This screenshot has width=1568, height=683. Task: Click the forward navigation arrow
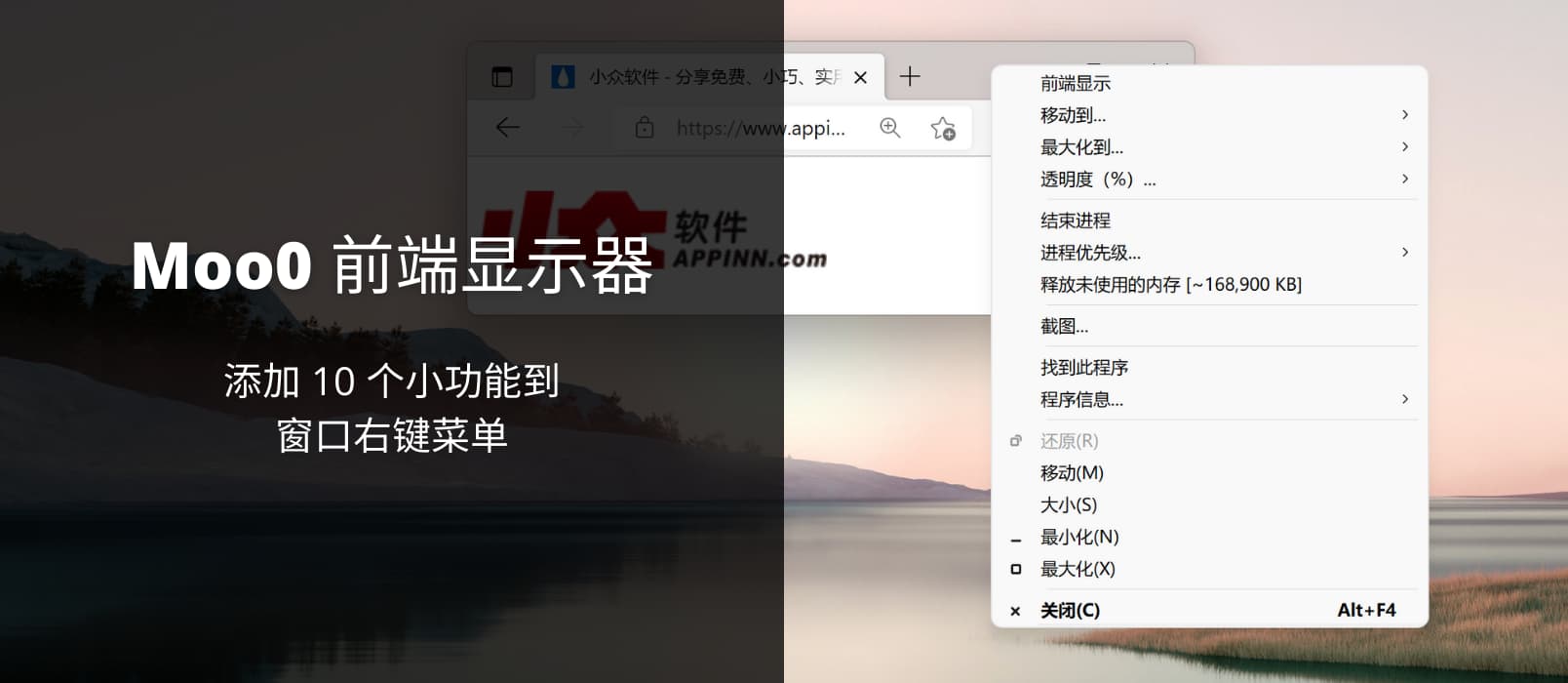(x=573, y=127)
